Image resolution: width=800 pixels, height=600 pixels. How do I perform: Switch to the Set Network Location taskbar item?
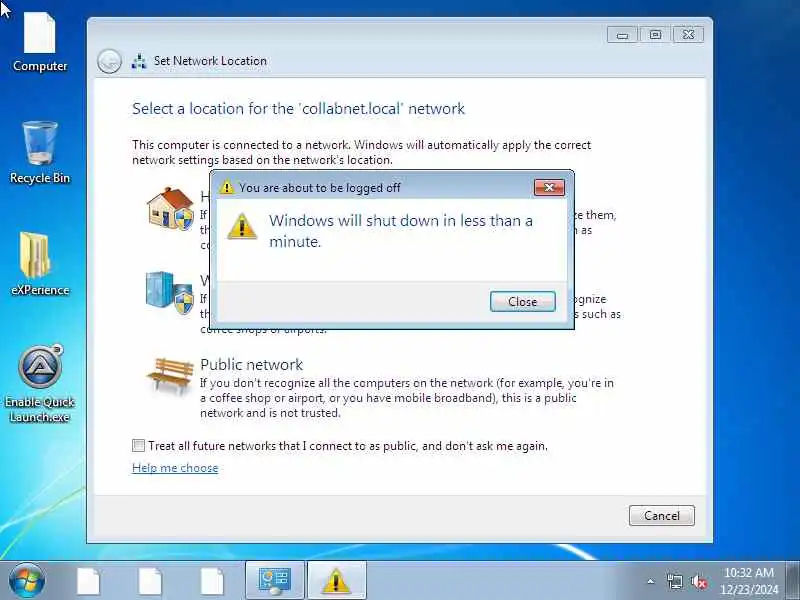click(x=274, y=580)
